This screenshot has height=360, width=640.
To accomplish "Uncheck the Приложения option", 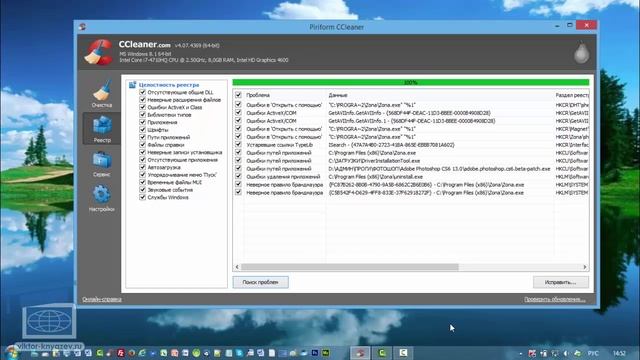I will [142, 122].
